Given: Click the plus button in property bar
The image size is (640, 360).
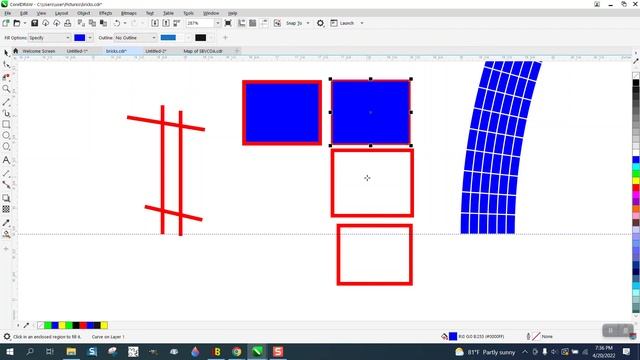Looking at the screenshot, I should pyautogui.click(x=225, y=38).
